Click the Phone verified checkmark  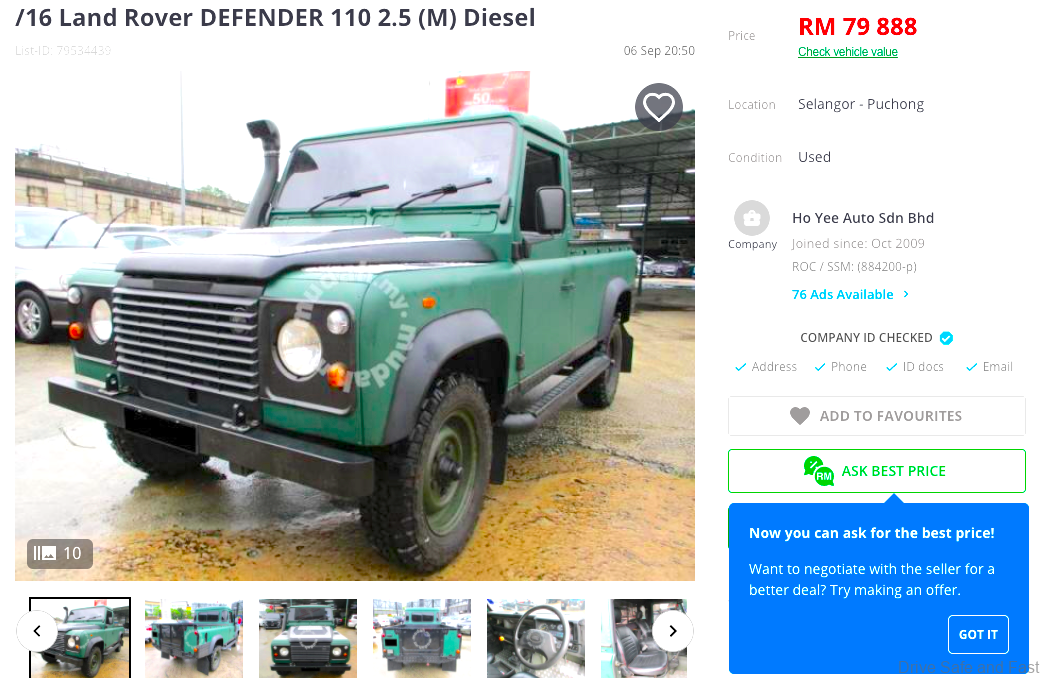pyautogui.click(x=820, y=367)
